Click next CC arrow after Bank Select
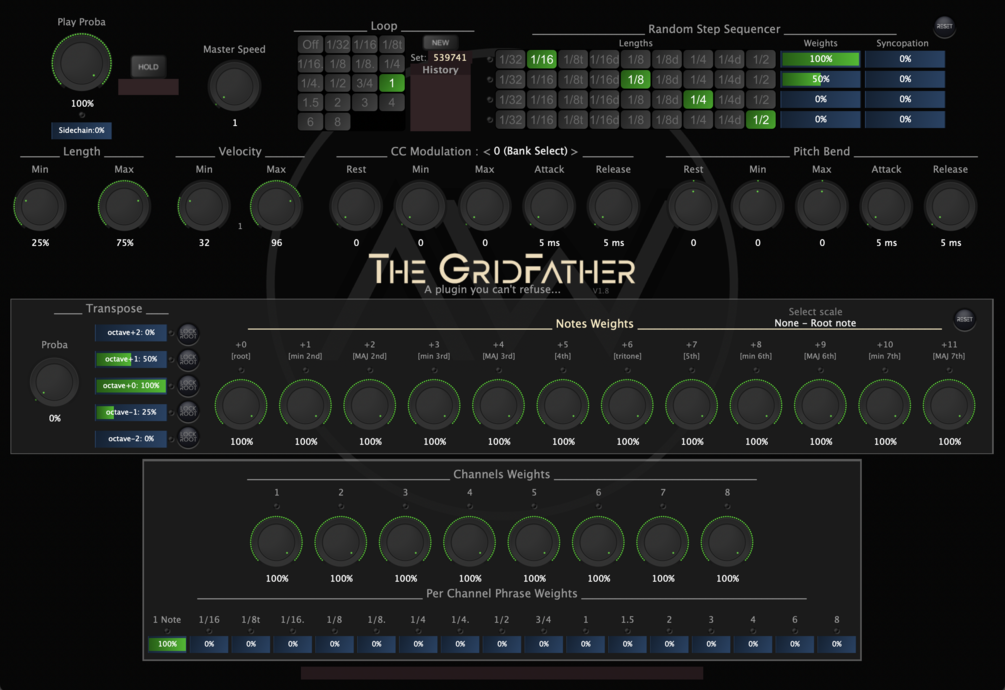Viewport: 1005px width, 690px height. (574, 152)
